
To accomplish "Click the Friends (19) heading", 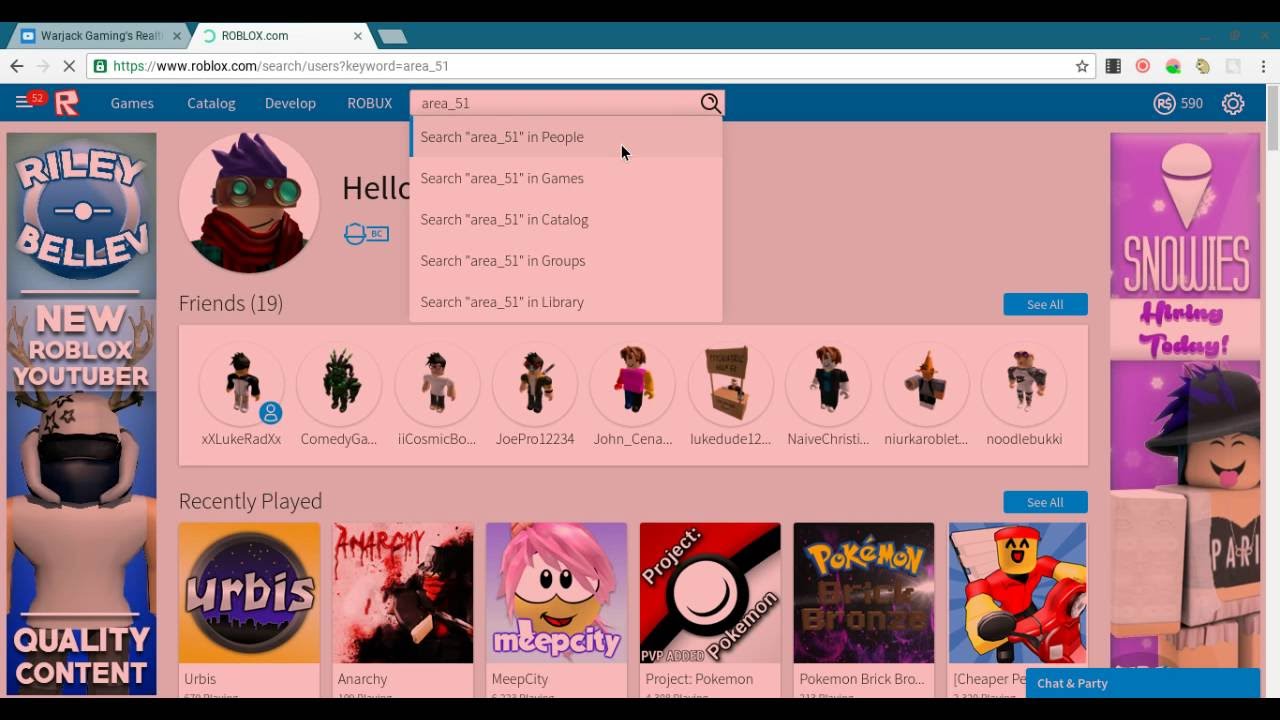I will pyautogui.click(x=231, y=303).
